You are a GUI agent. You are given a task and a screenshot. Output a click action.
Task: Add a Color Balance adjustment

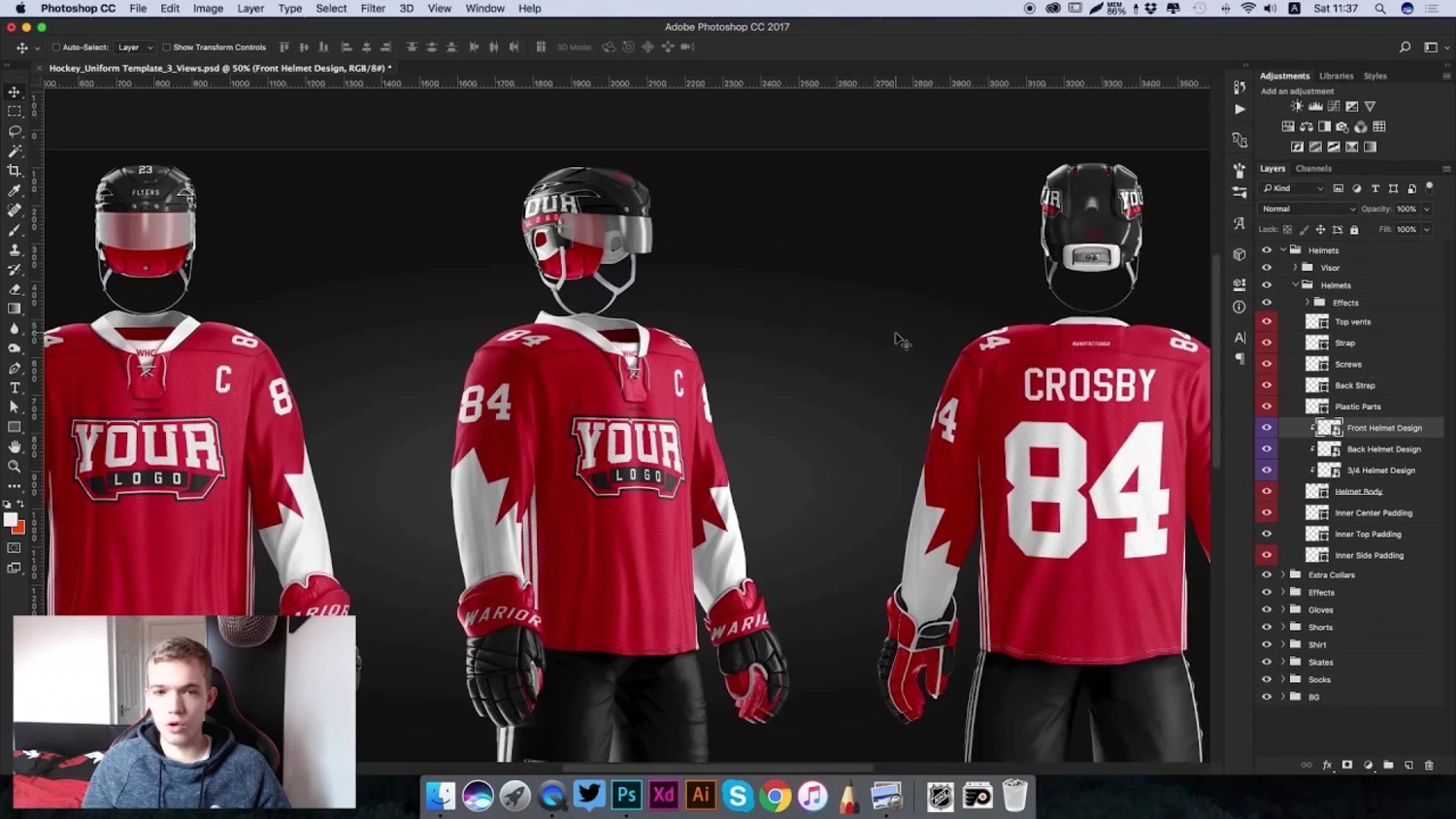pyautogui.click(x=1307, y=126)
